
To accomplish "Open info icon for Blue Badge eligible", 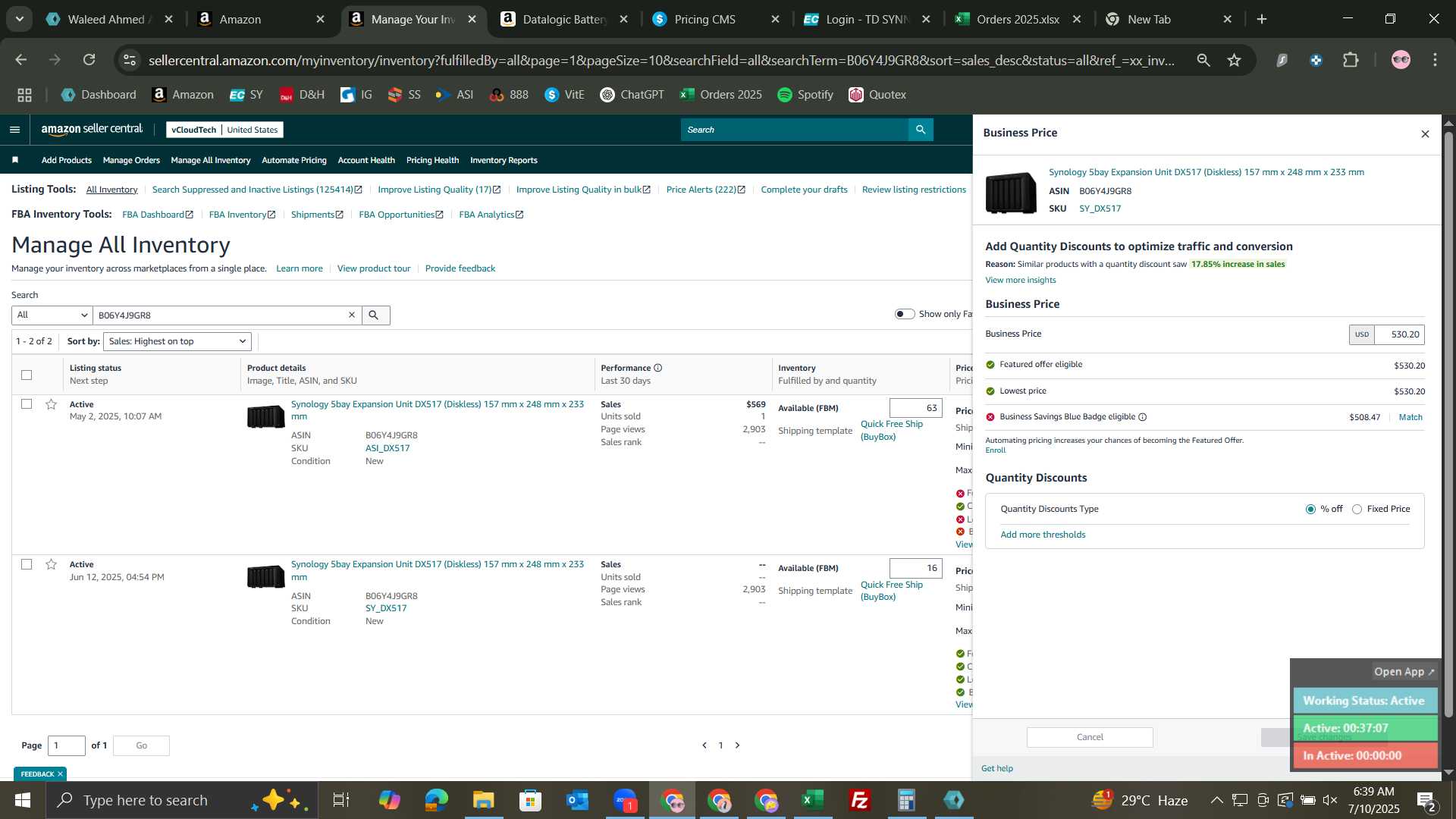I will coord(1142,417).
